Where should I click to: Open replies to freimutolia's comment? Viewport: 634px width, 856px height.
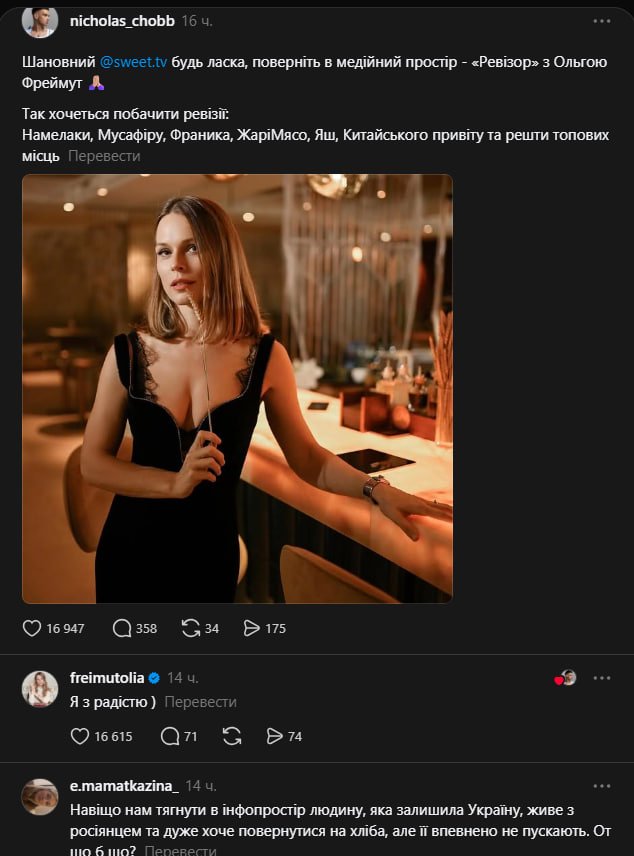171,736
